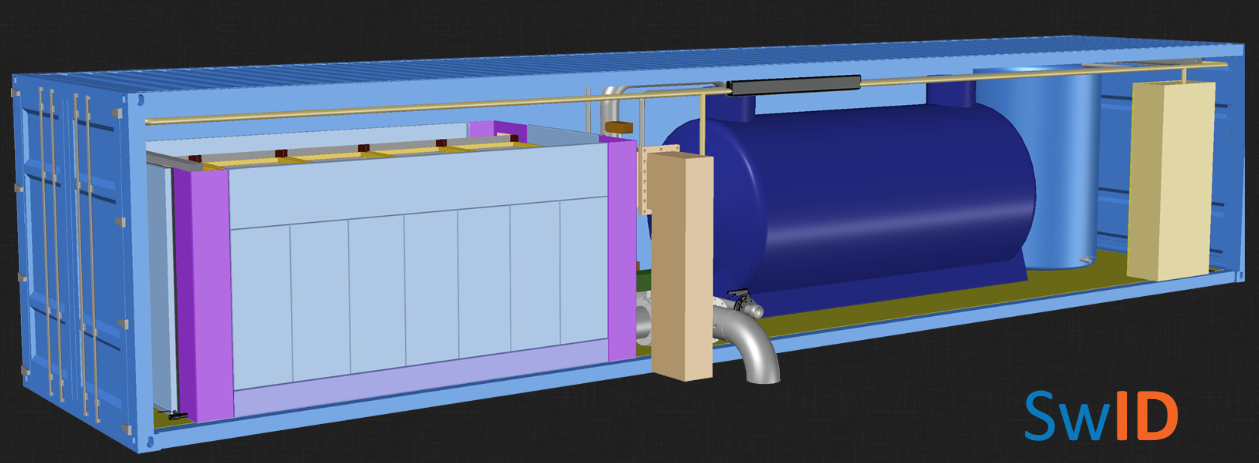
Task: Click the SwID logo
Action: tap(1102, 417)
